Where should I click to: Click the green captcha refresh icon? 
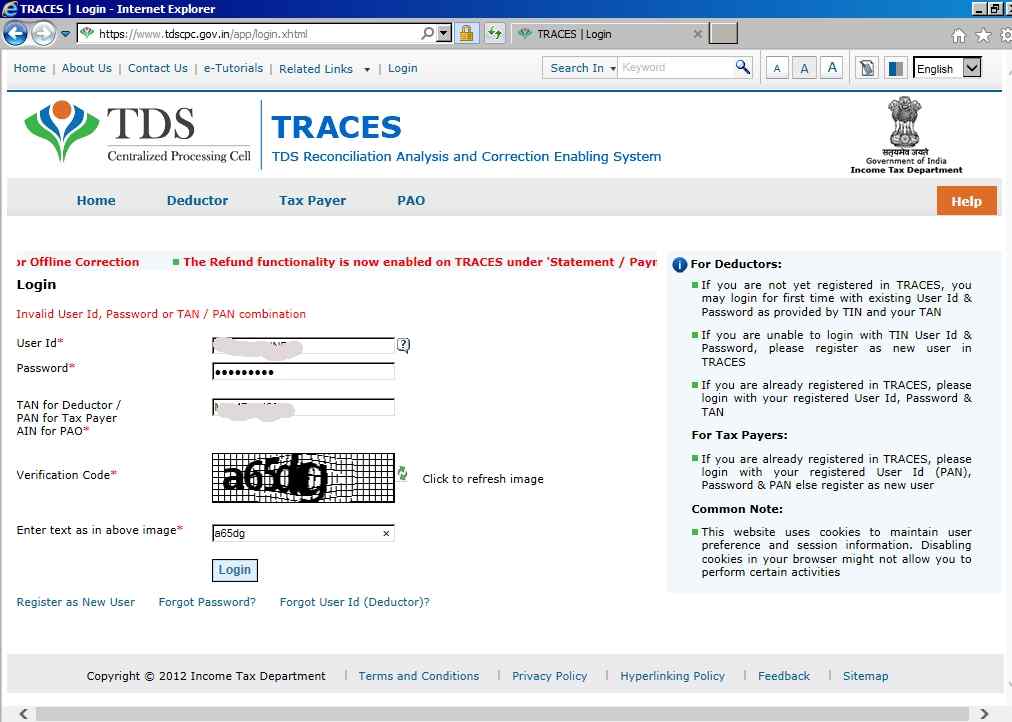pos(402,474)
